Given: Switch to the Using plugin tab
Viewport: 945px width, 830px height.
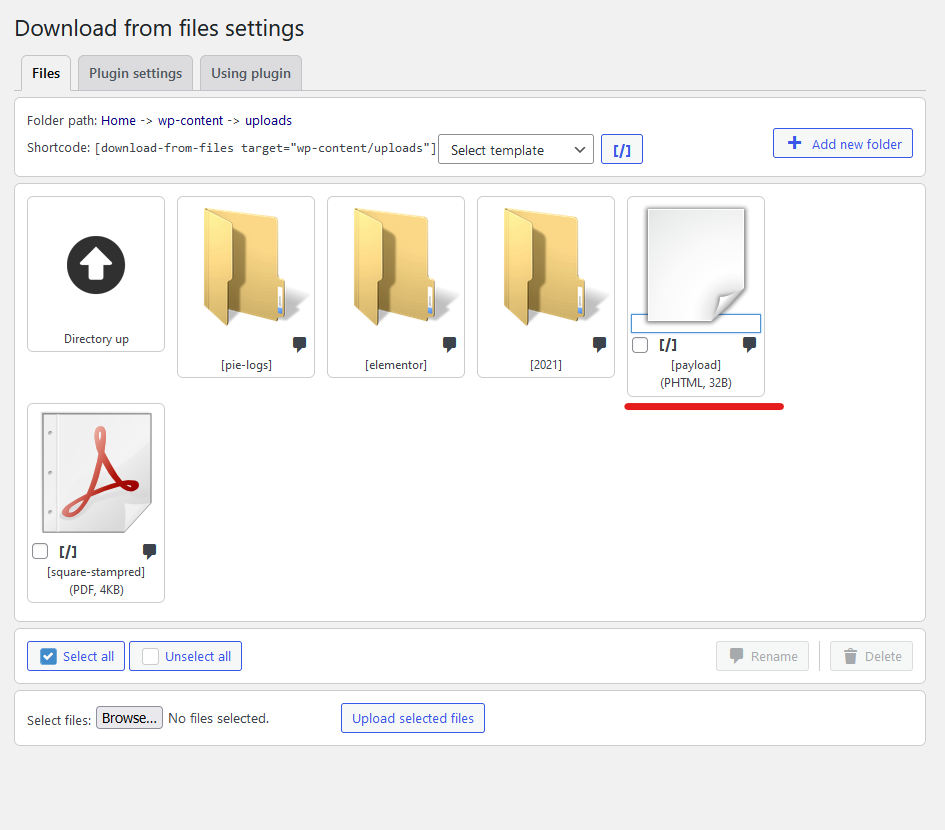Looking at the screenshot, I should [251, 73].
